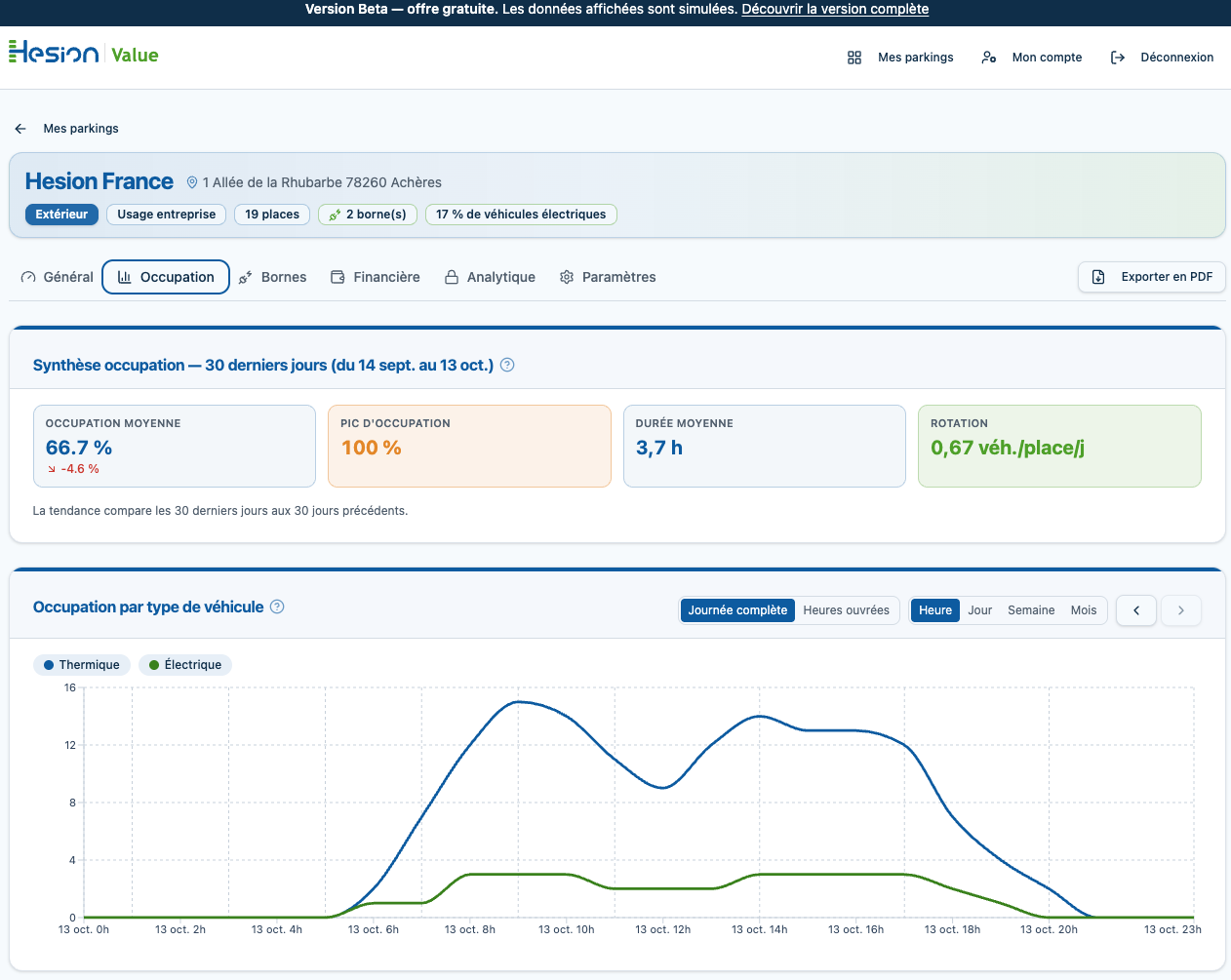Image resolution: width=1231 pixels, height=980 pixels.
Task: Click the 19 places badge
Action: [272, 215]
